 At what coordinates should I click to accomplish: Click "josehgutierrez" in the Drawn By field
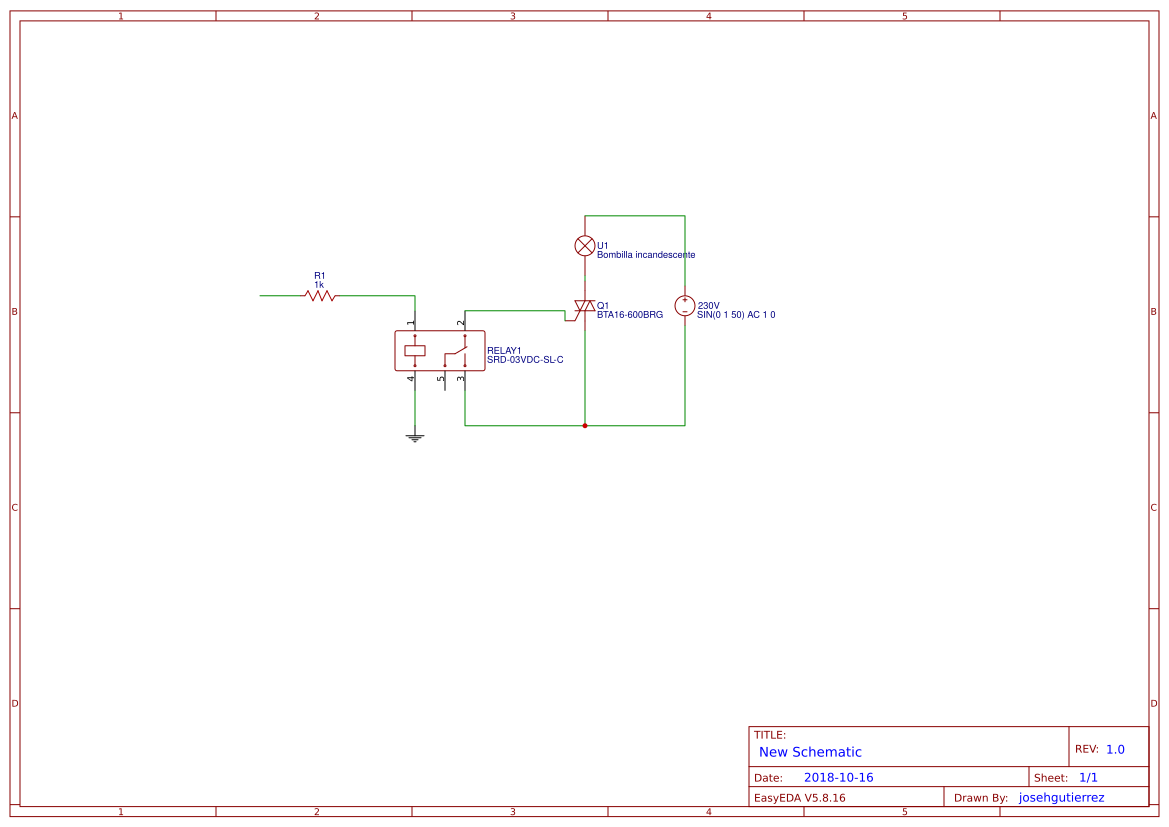(x=1061, y=797)
